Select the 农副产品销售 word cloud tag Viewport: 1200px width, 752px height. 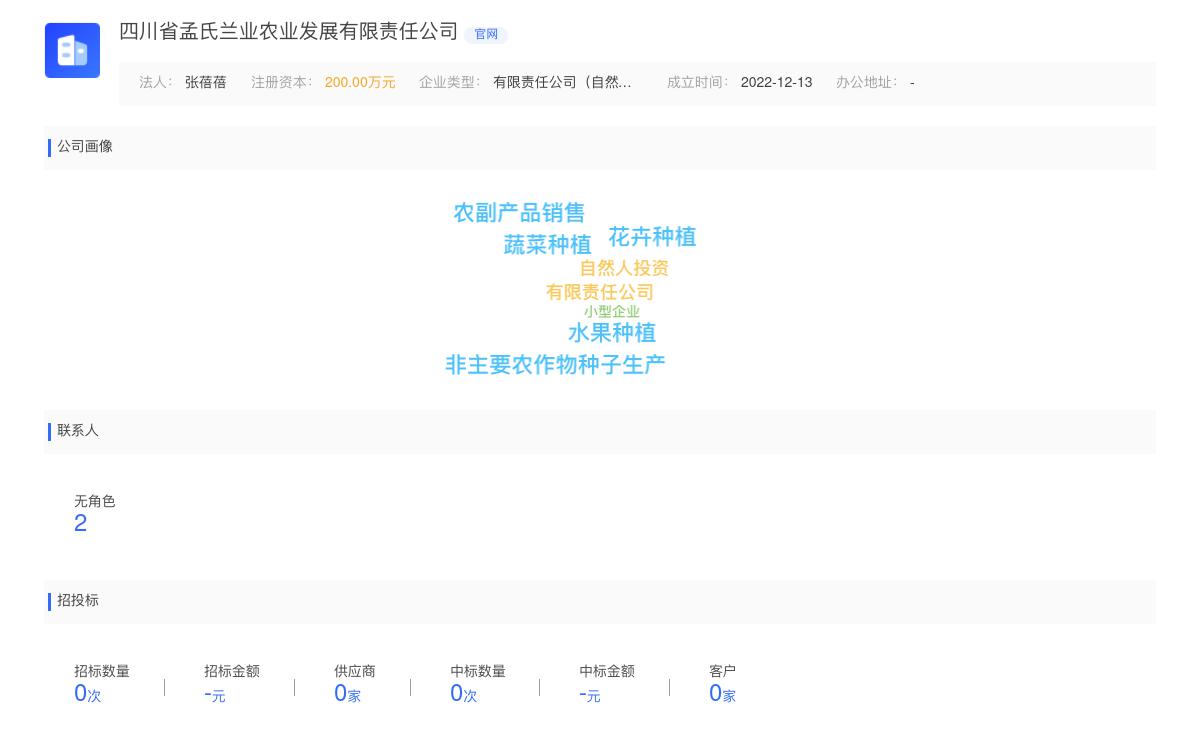519,213
